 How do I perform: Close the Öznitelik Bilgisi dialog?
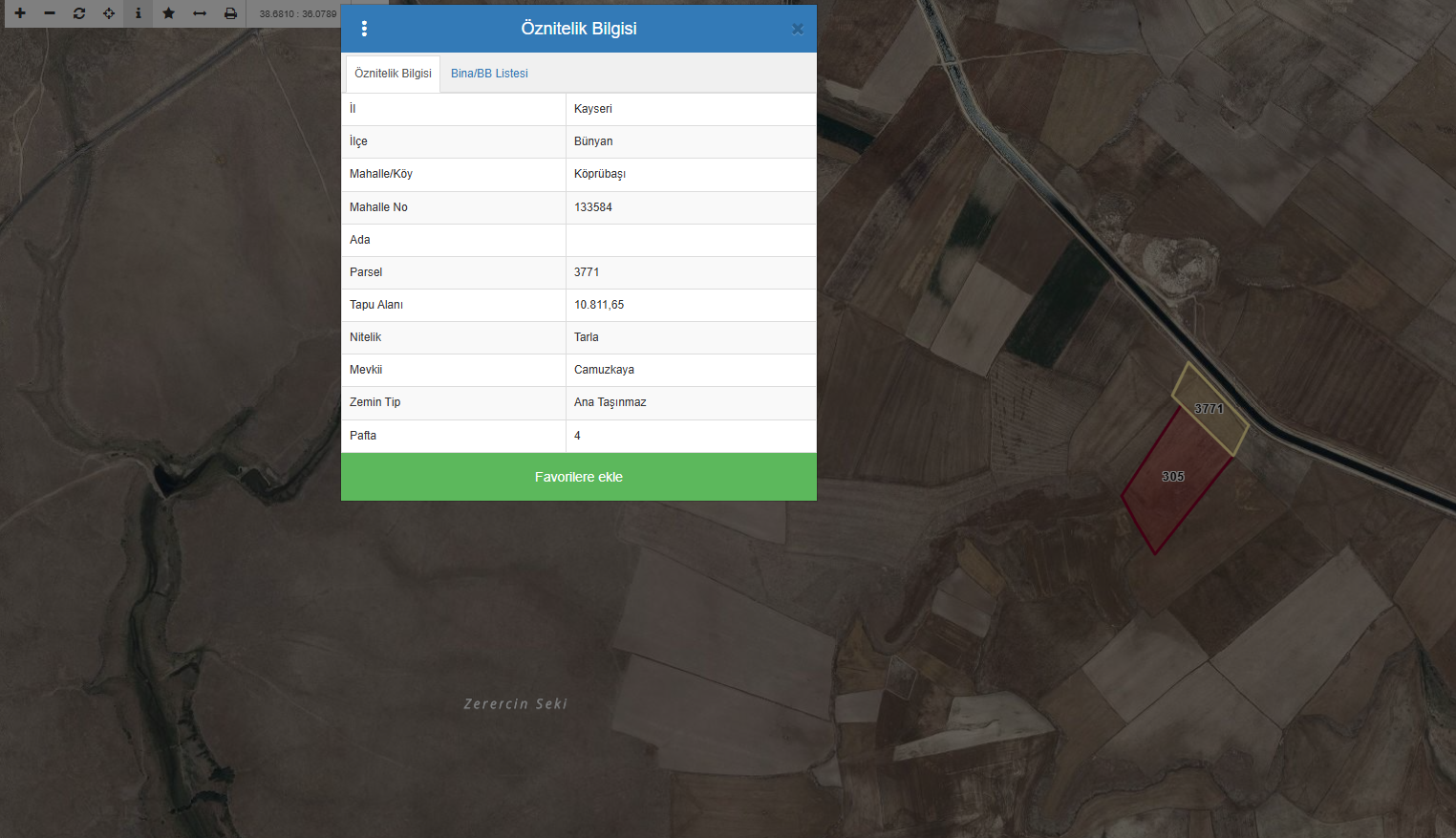tap(798, 29)
